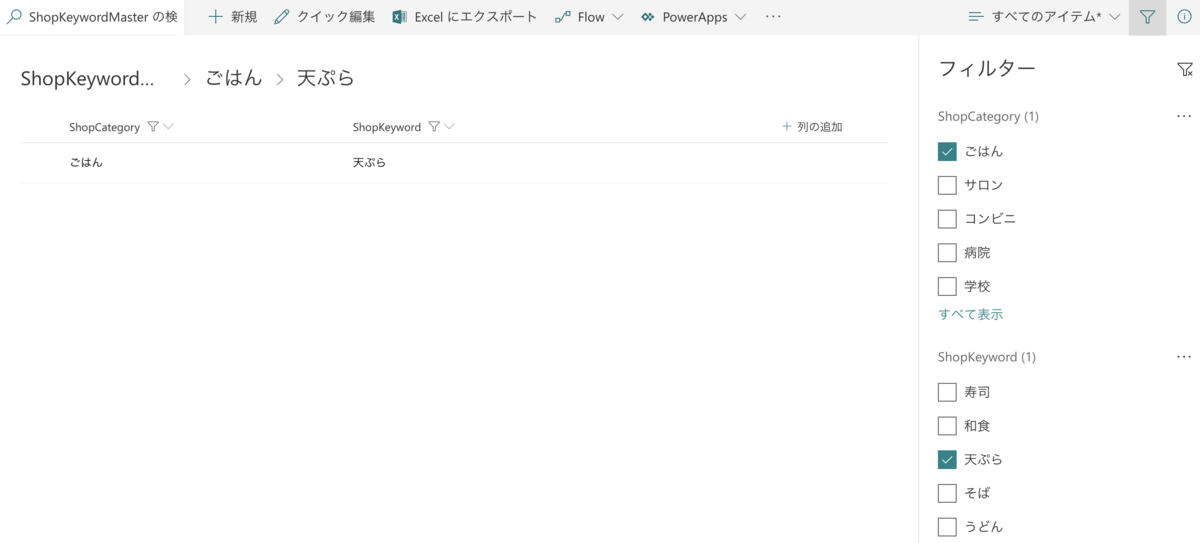Click the 天ぷら cell in list row
This screenshot has width=1200, height=543.
370,162
